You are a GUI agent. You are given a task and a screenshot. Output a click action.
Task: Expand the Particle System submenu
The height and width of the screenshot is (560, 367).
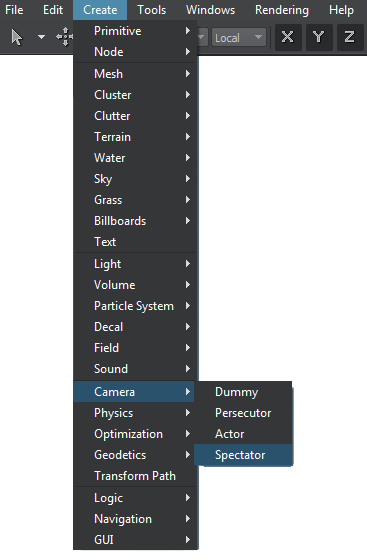click(x=135, y=306)
